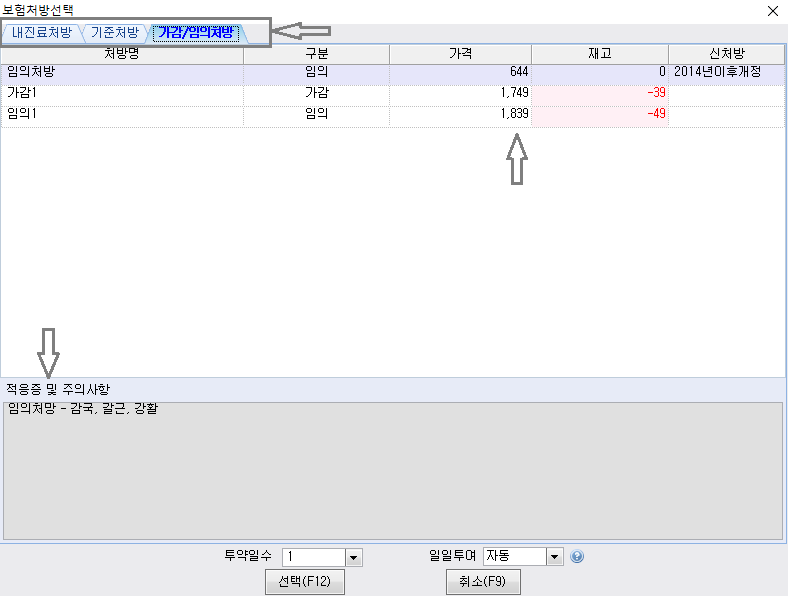
Task: Expand the 투약일수 dropdown arrow
Action: point(354,557)
